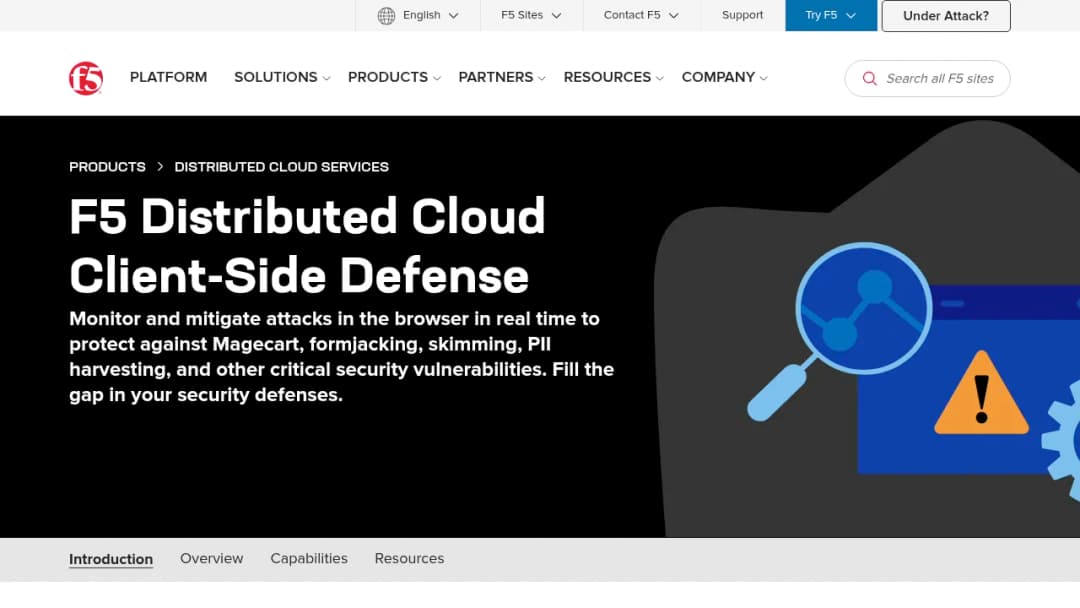Click the magnifying glass hero illustration

pos(840,331)
